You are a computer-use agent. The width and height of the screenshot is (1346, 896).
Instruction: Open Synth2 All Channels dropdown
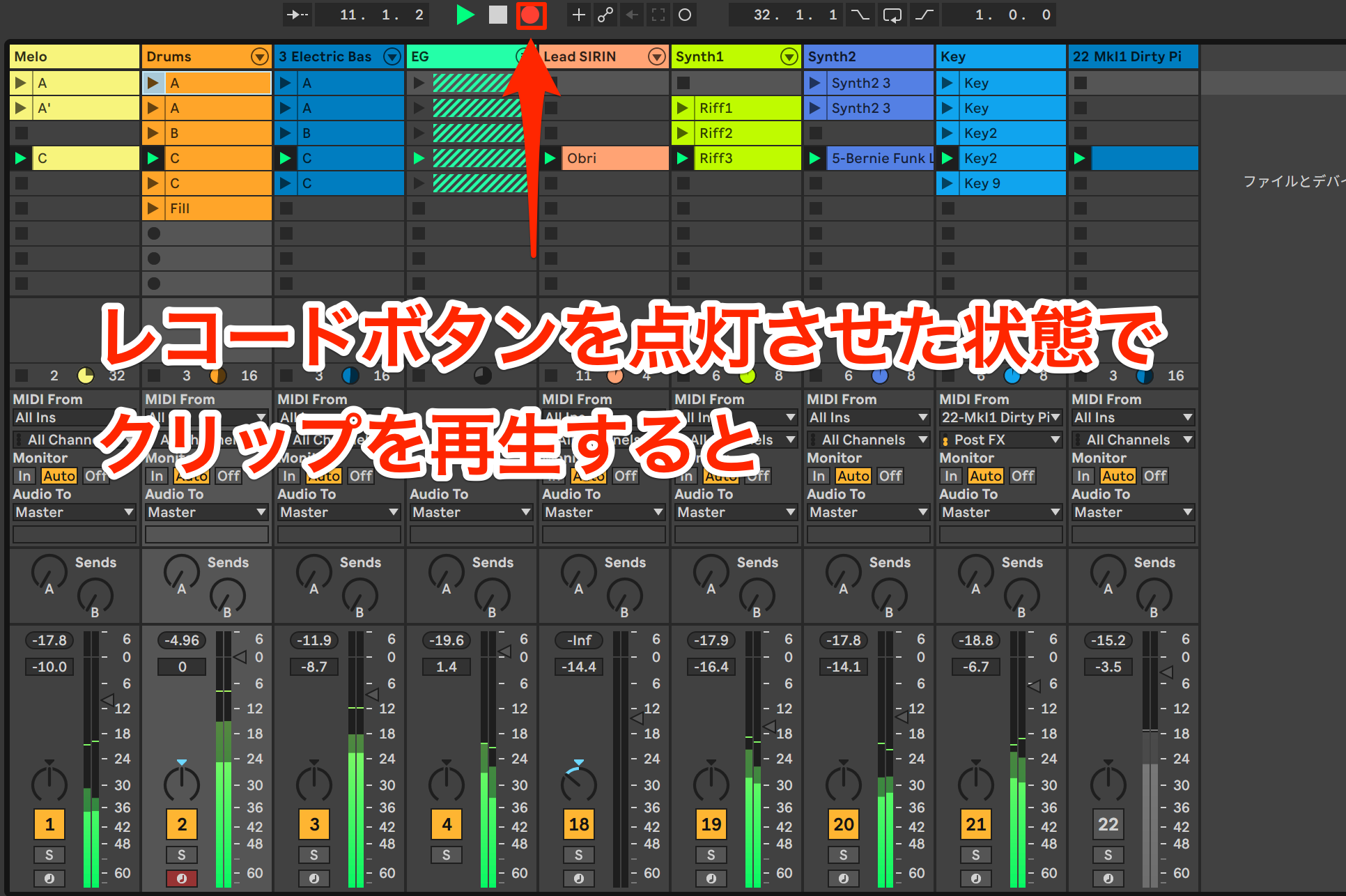pyautogui.click(x=869, y=440)
